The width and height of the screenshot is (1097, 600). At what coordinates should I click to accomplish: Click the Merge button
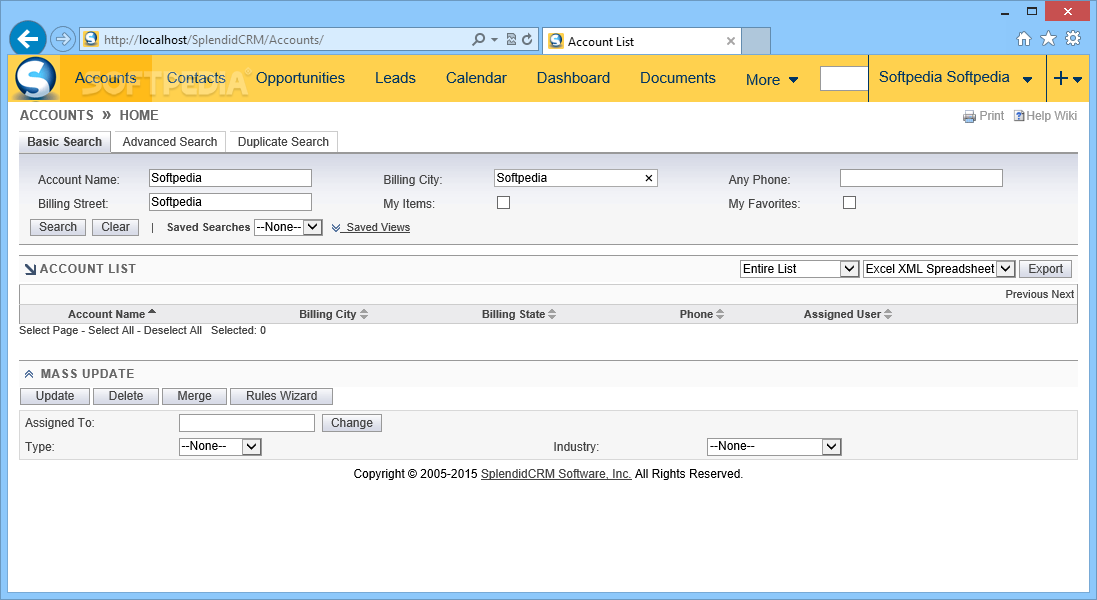pos(194,397)
